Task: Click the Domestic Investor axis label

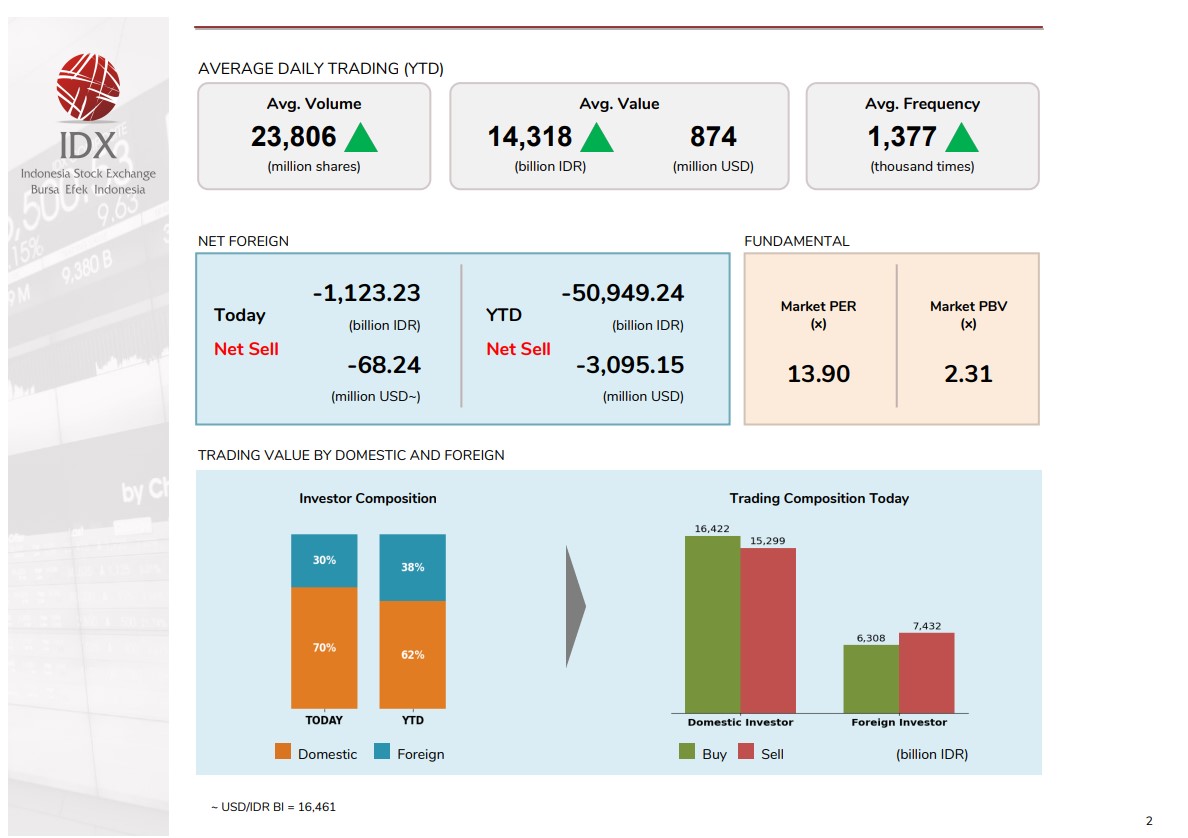Action: pyautogui.click(x=740, y=723)
